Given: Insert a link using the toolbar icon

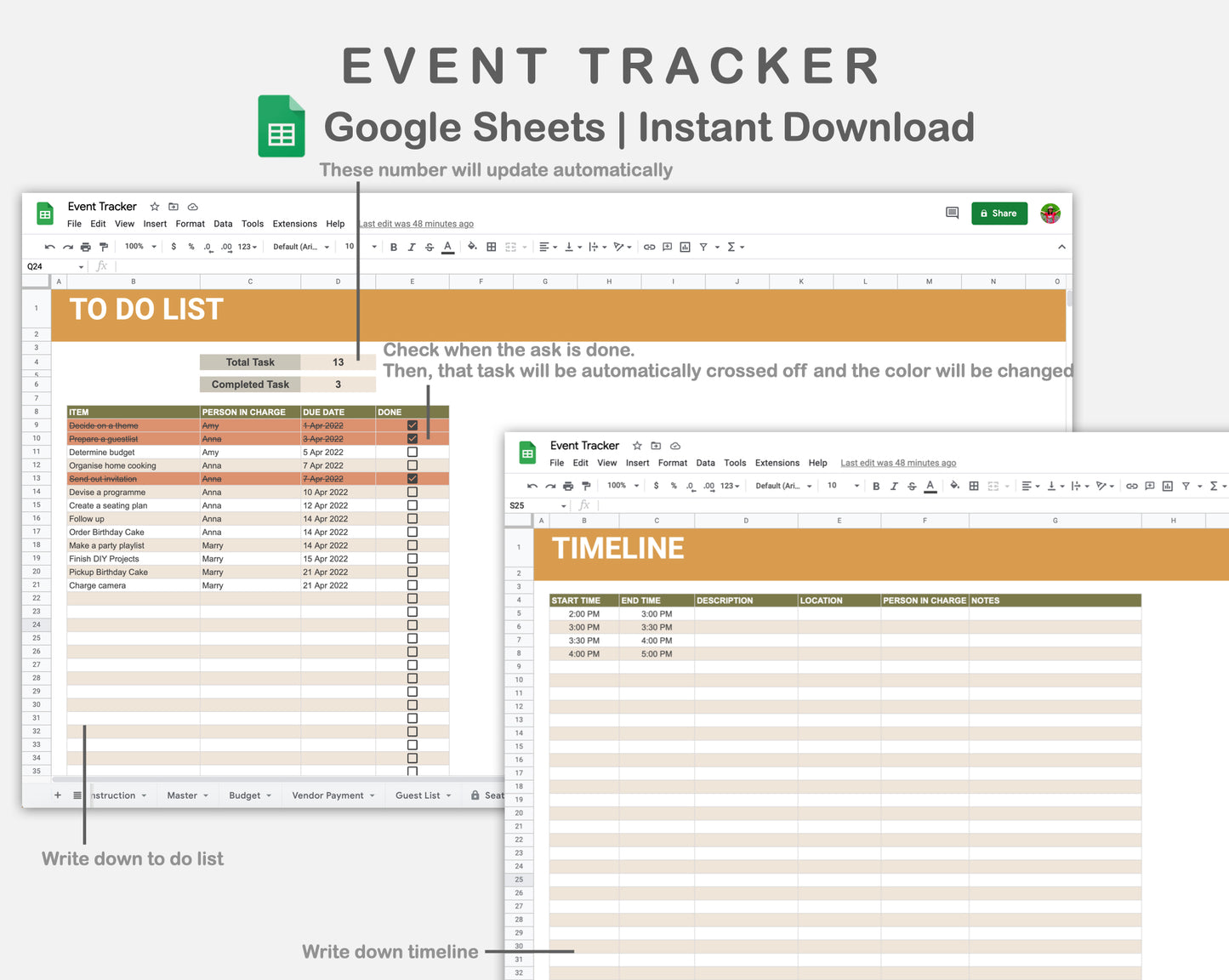Looking at the screenshot, I should tap(649, 247).
